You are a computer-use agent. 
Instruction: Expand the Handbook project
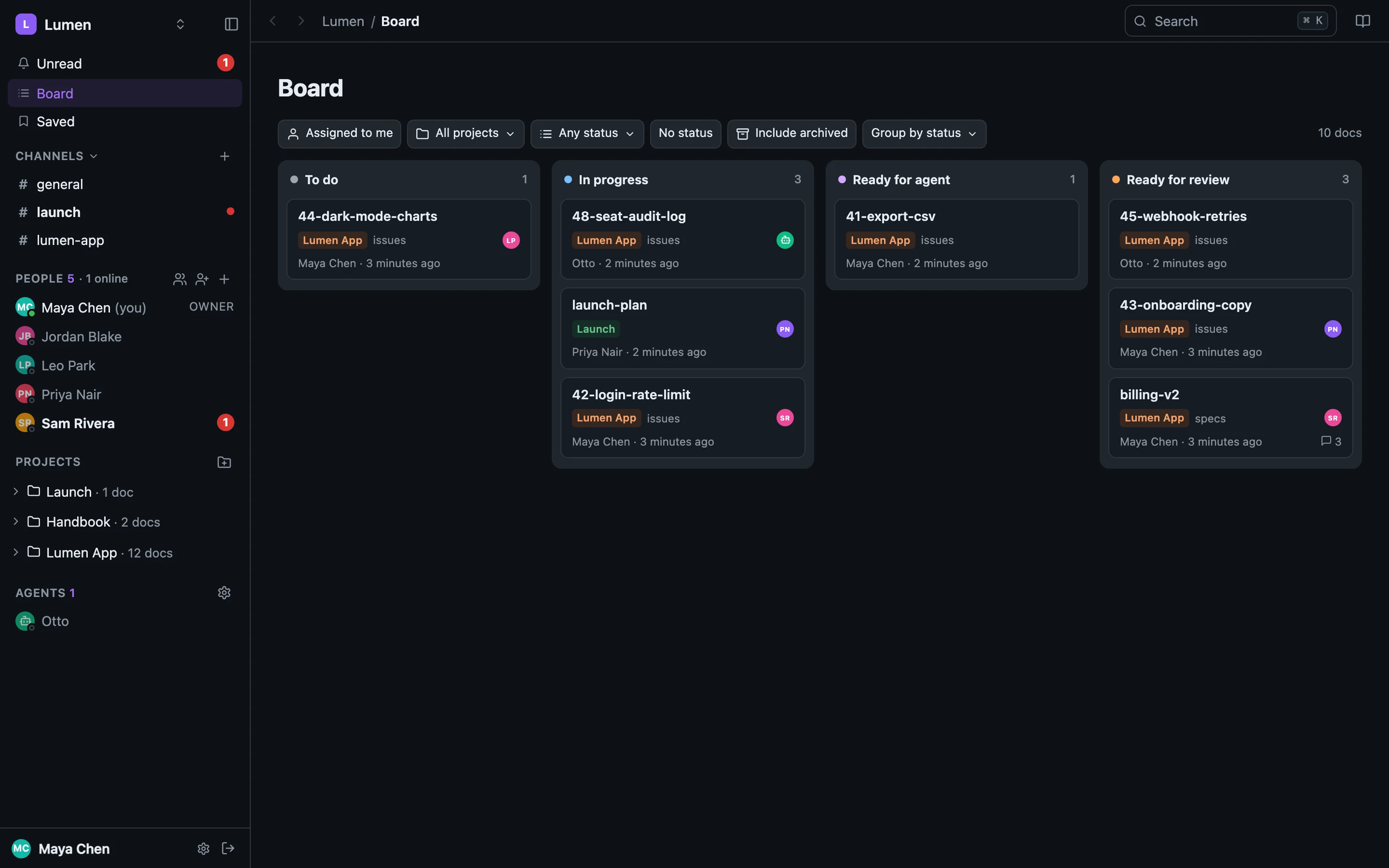(x=16, y=521)
